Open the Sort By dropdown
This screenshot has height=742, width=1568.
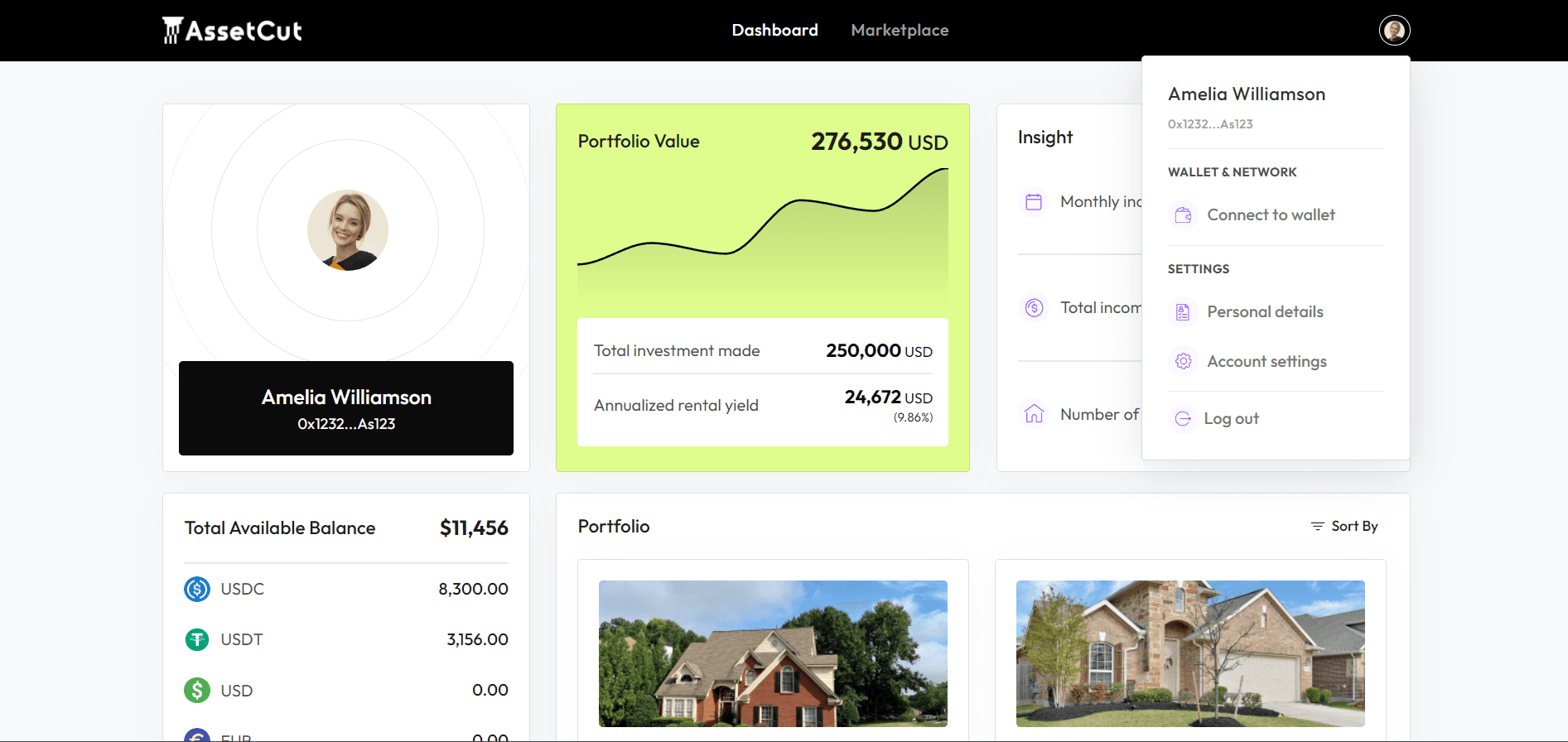coord(1344,527)
